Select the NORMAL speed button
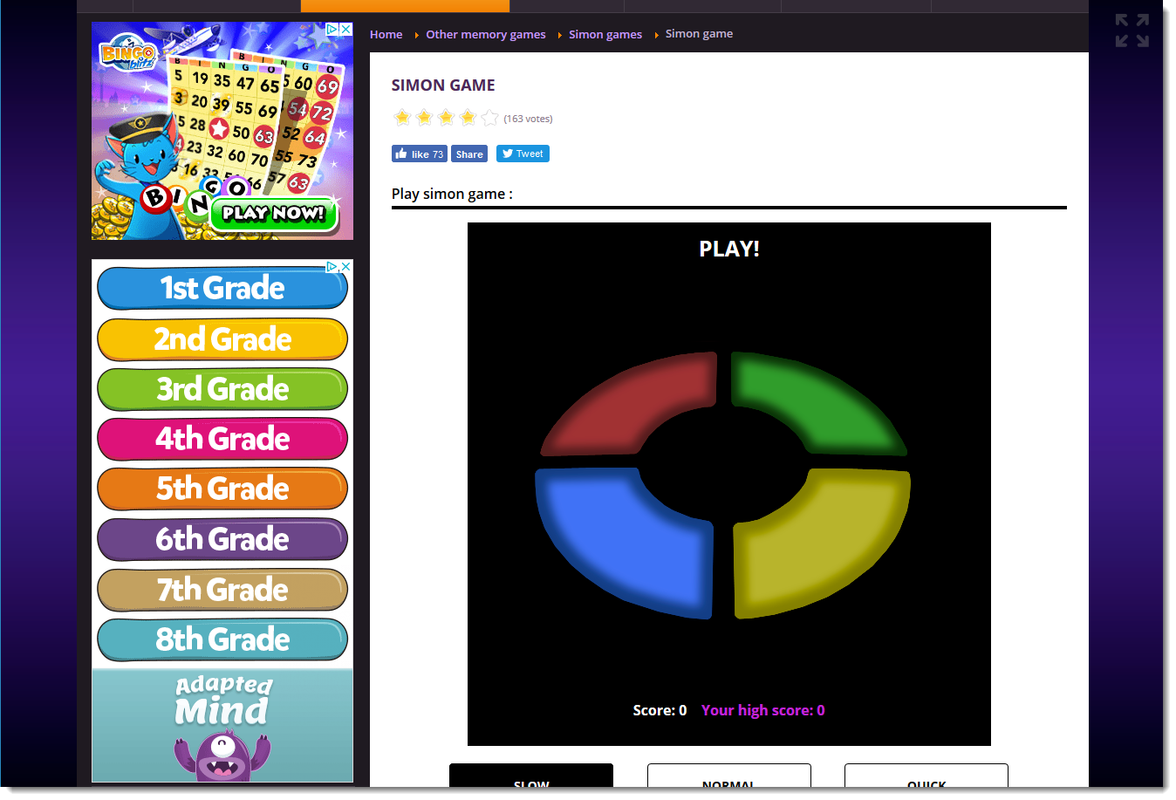Image resolution: width=1176 pixels, height=800 pixels. 729,776
